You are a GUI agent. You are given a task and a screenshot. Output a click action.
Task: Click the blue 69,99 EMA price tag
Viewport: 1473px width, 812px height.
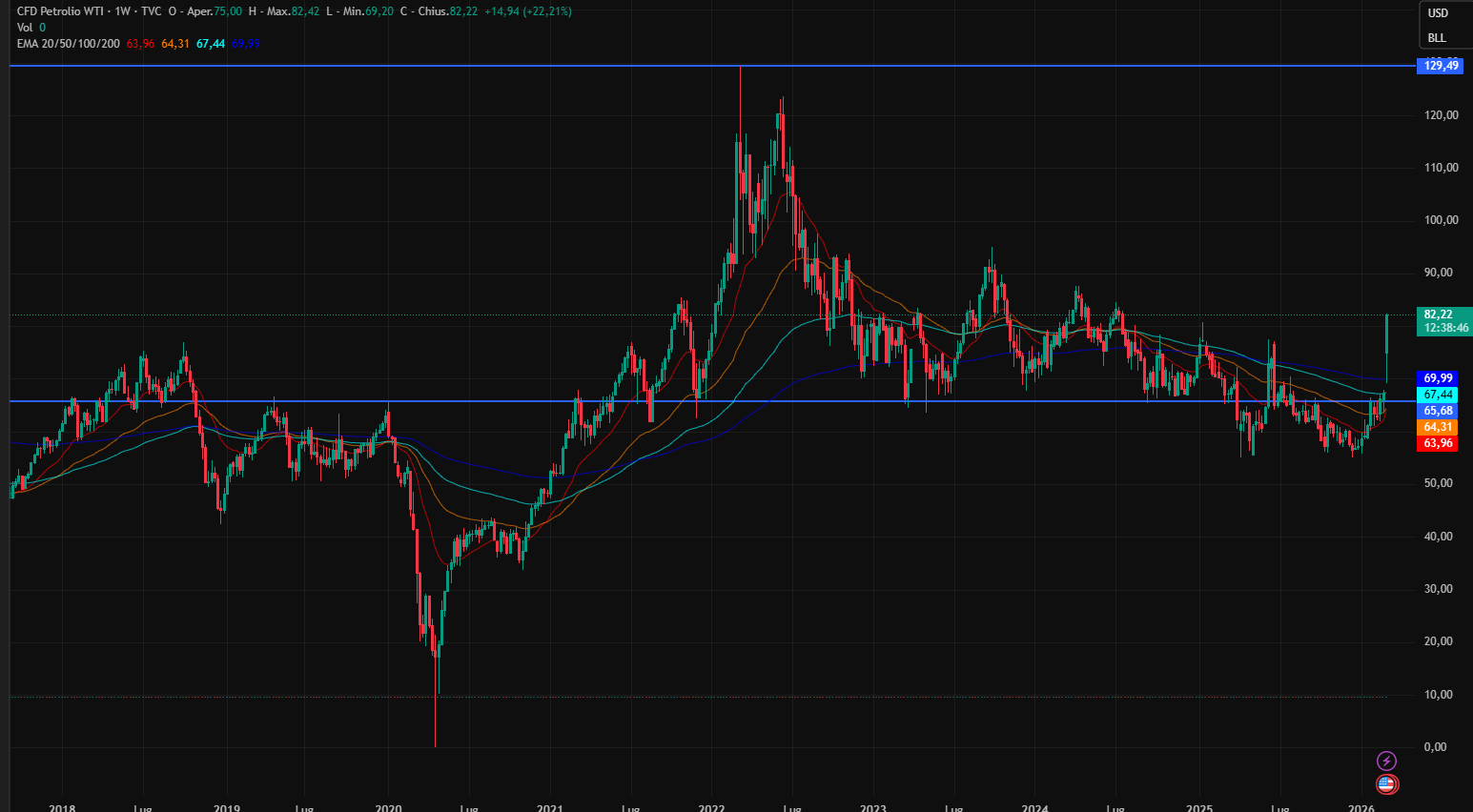[x=1438, y=378]
